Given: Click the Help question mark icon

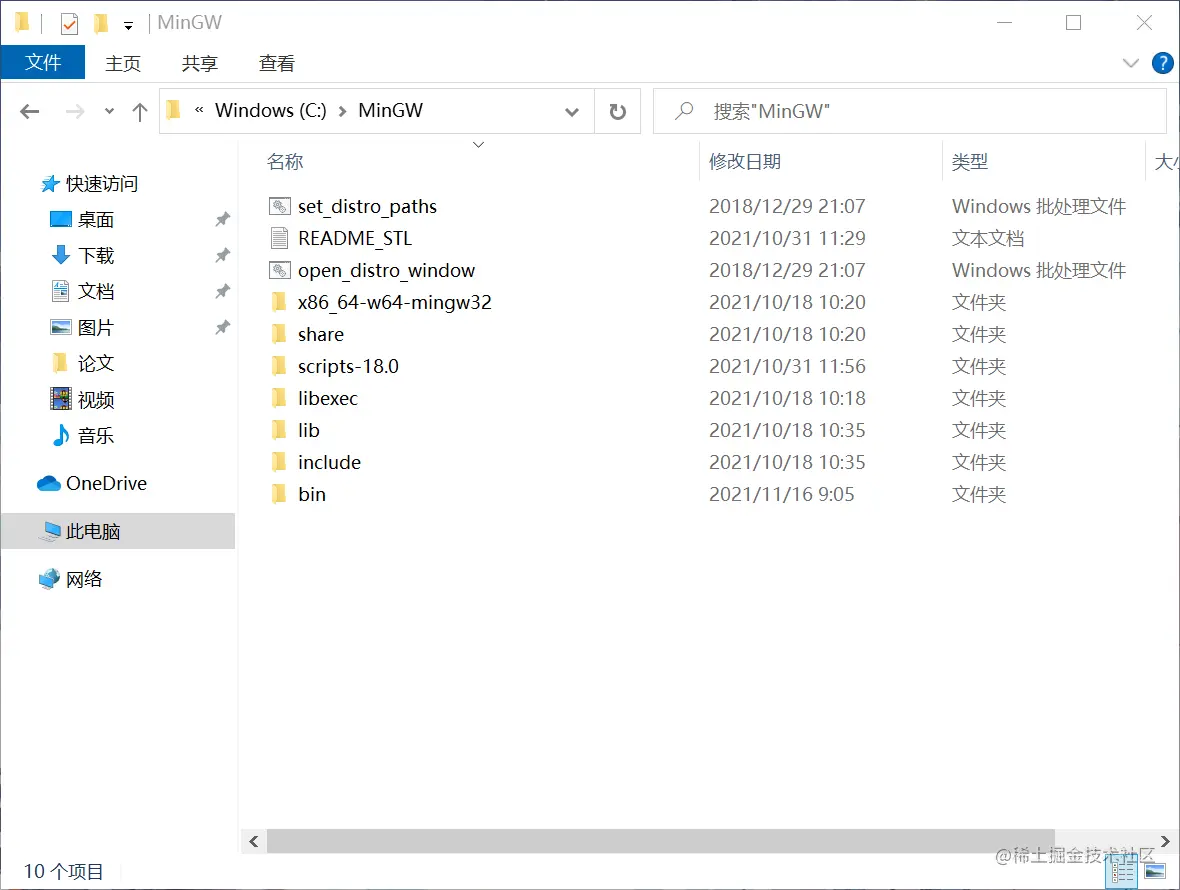Looking at the screenshot, I should click(1162, 63).
